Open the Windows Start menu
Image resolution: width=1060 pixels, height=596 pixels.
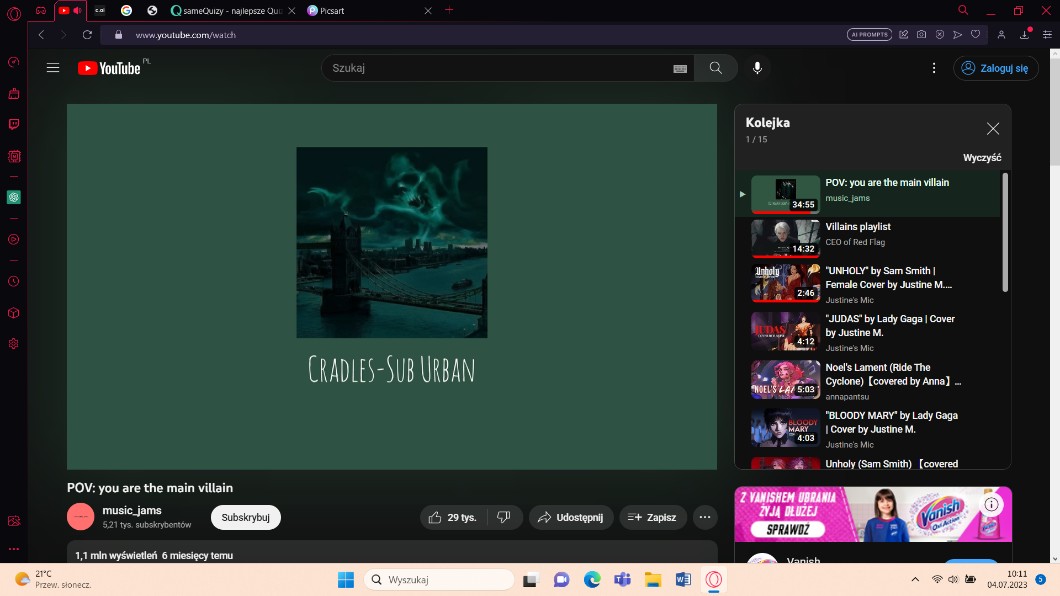point(346,580)
